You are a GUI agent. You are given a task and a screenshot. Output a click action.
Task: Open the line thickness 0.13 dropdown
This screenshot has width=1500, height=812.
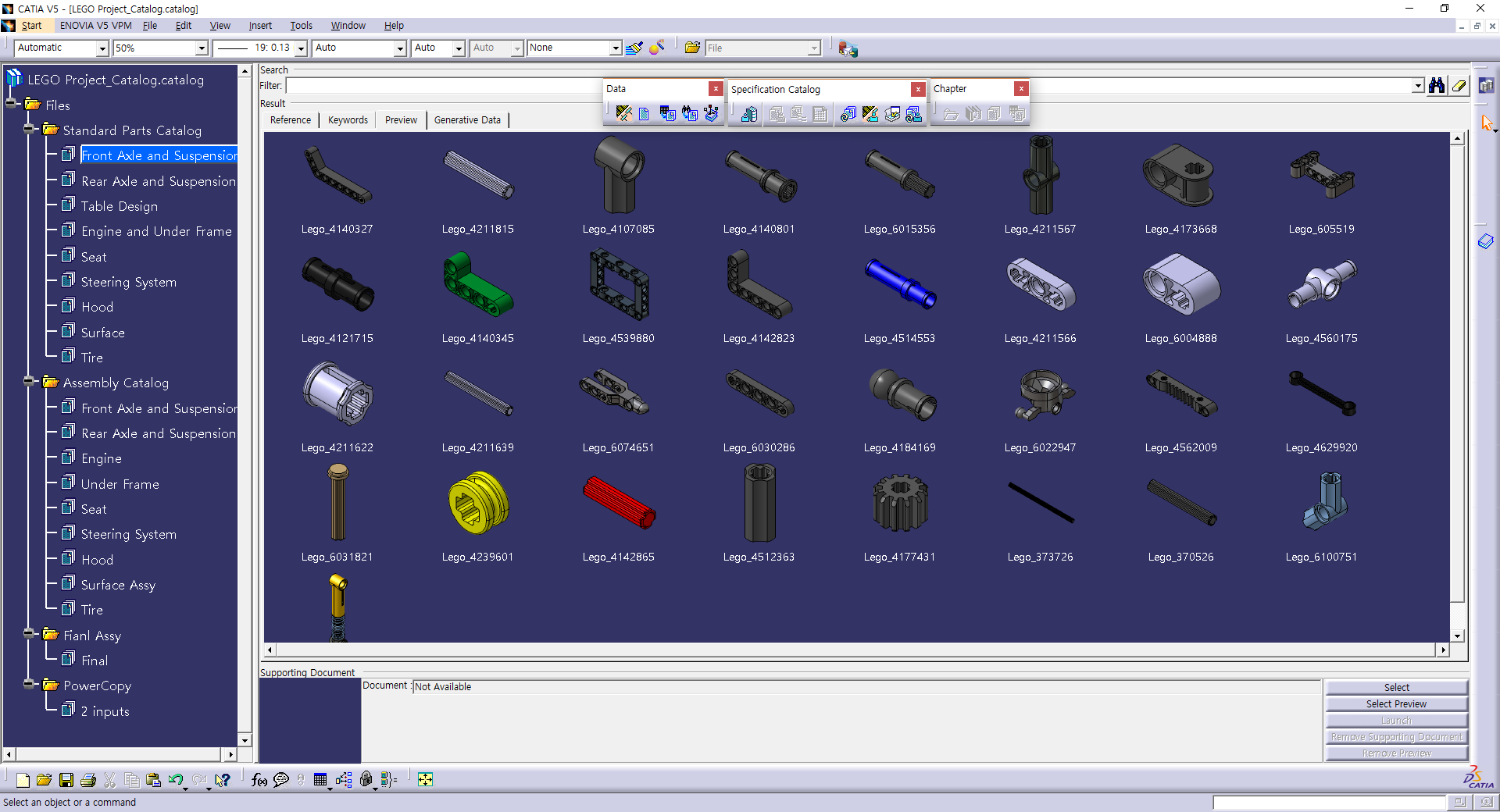[x=301, y=48]
